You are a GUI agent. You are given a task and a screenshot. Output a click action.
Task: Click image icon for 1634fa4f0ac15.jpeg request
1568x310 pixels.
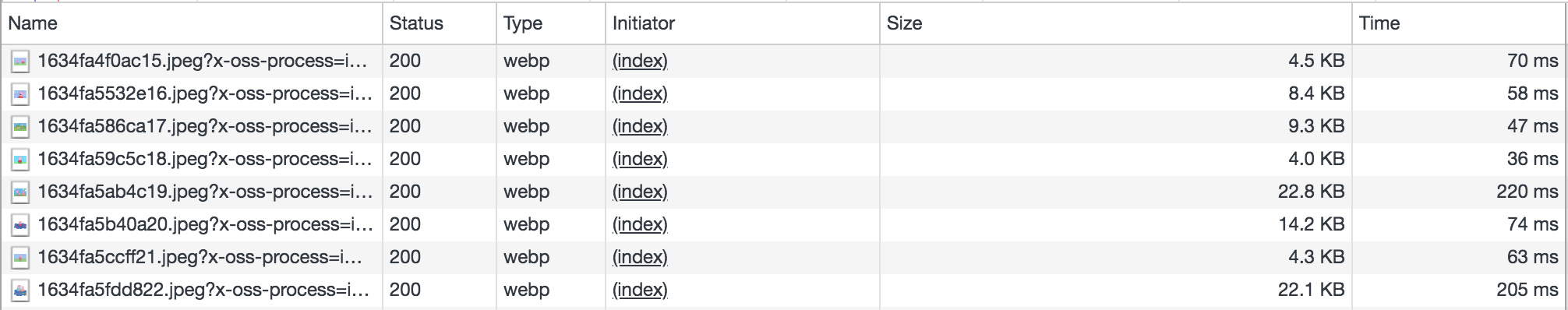coord(20,61)
